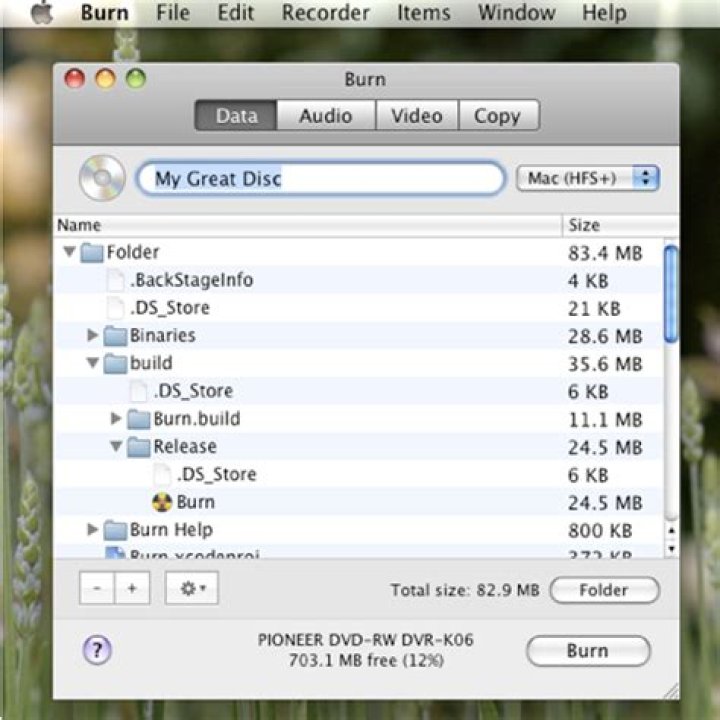Click the My Great Disc name field

pyautogui.click(x=321, y=178)
